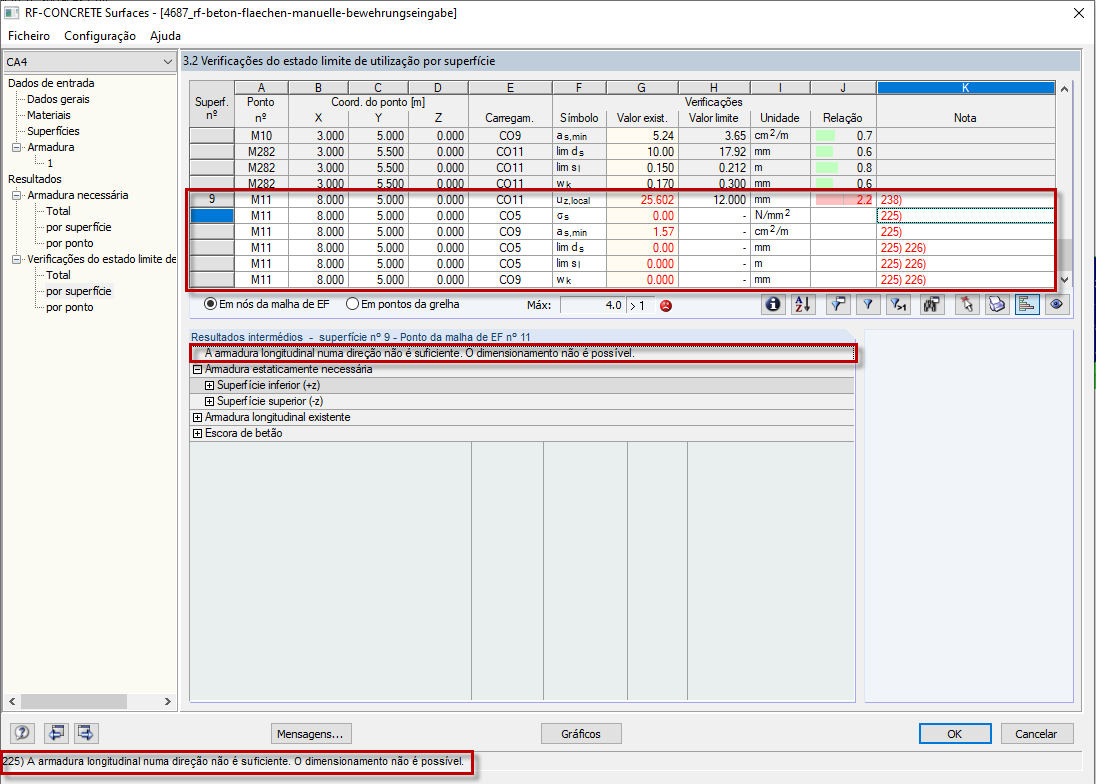Screen dimensions: 1096x784
Task: Pick surface graphically with the cursor icon
Action: [967, 305]
